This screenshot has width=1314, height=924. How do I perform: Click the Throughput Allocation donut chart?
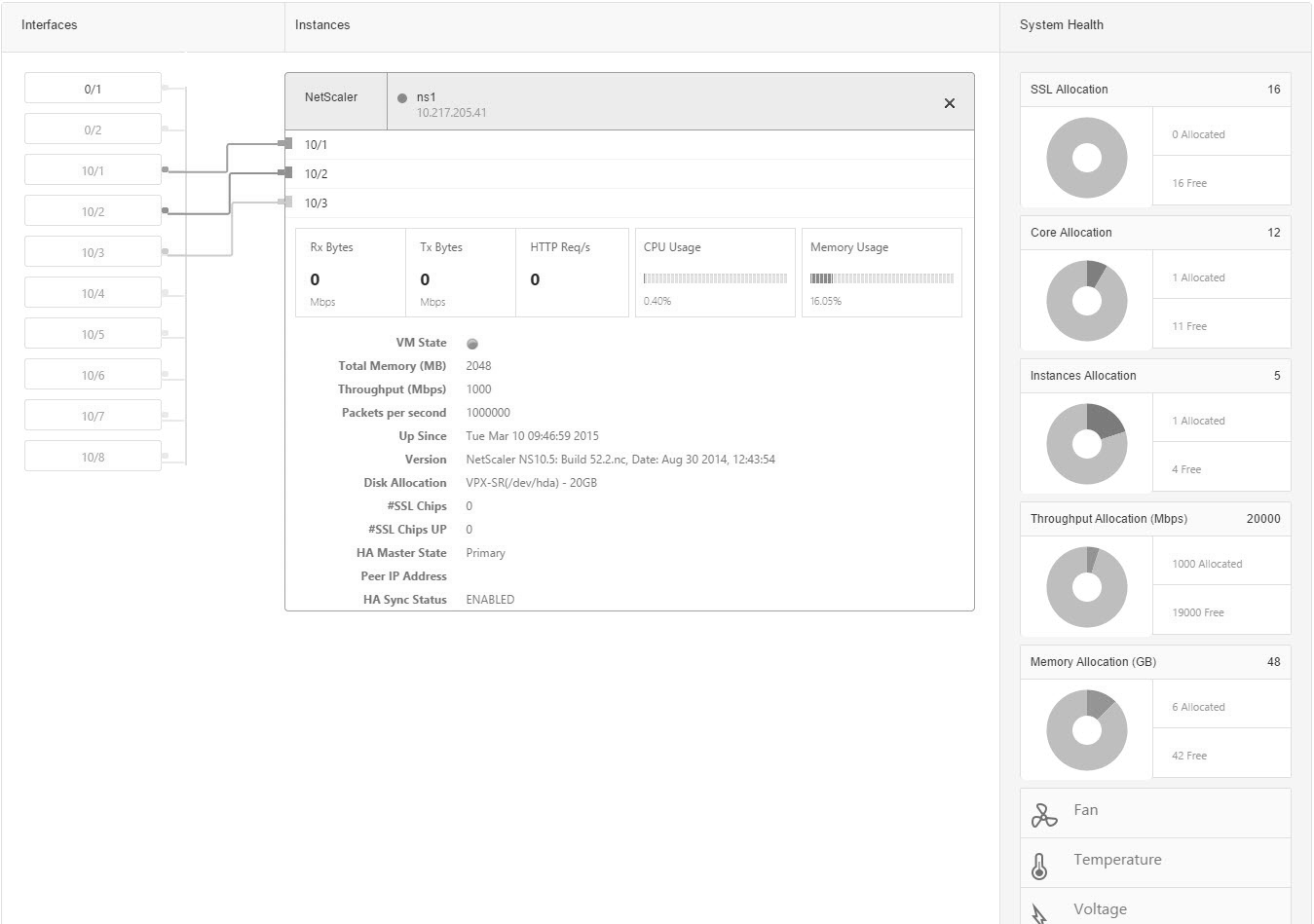[1087, 587]
